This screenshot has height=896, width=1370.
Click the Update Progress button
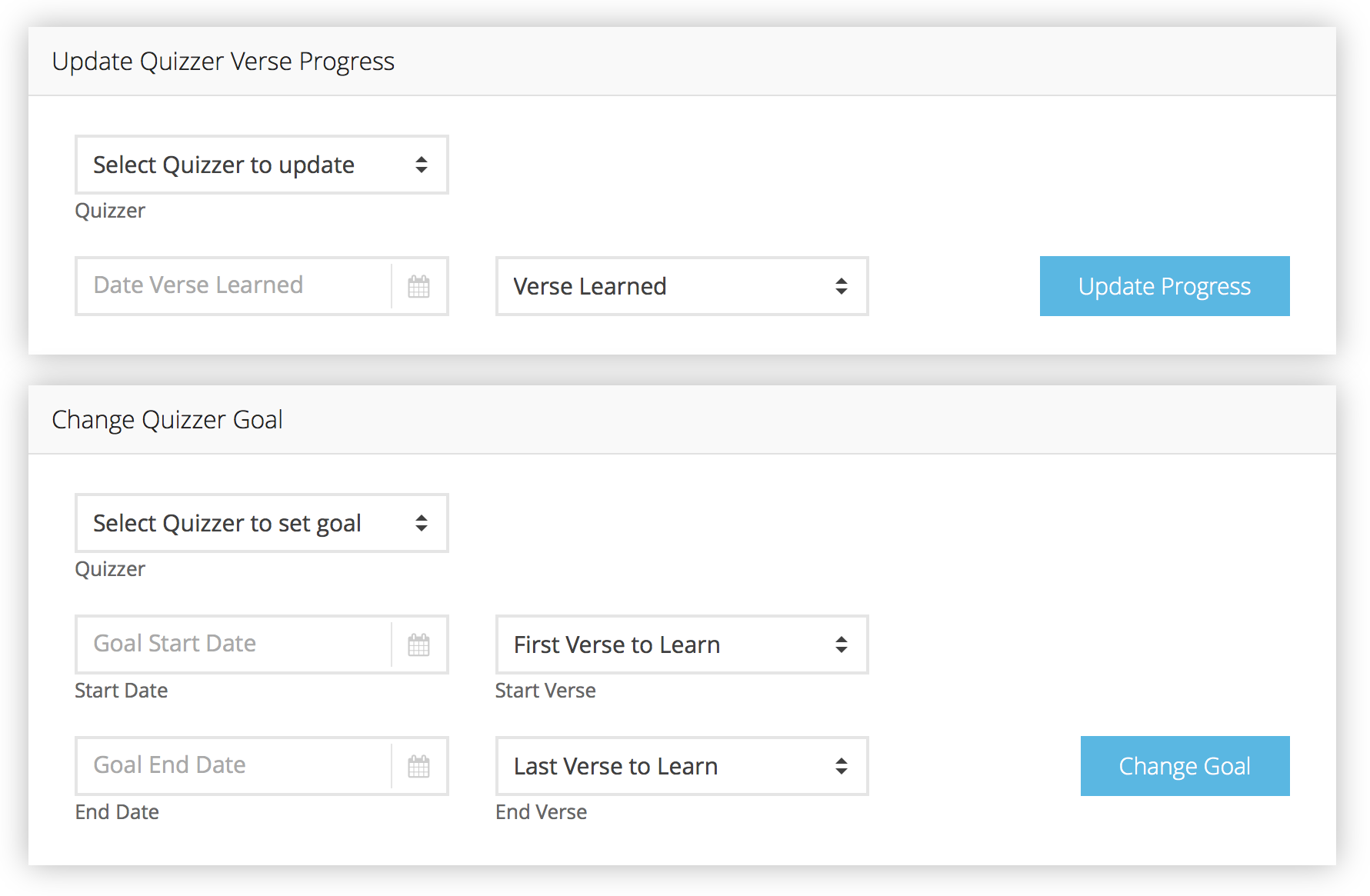pos(1164,287)
